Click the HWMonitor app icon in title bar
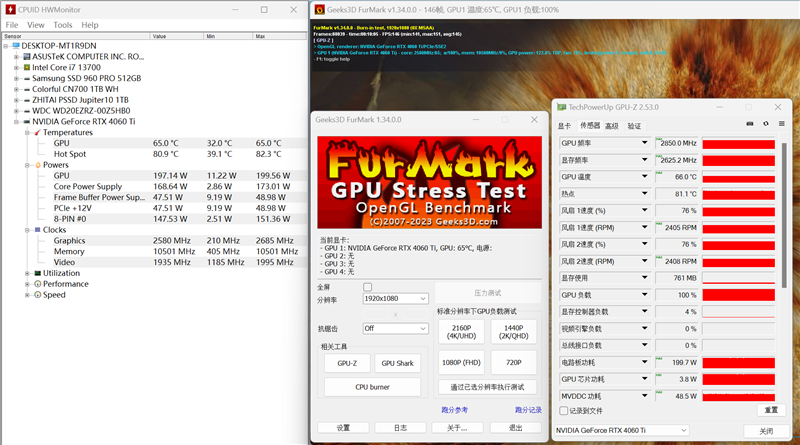800x445 pixels. point(10,9)
